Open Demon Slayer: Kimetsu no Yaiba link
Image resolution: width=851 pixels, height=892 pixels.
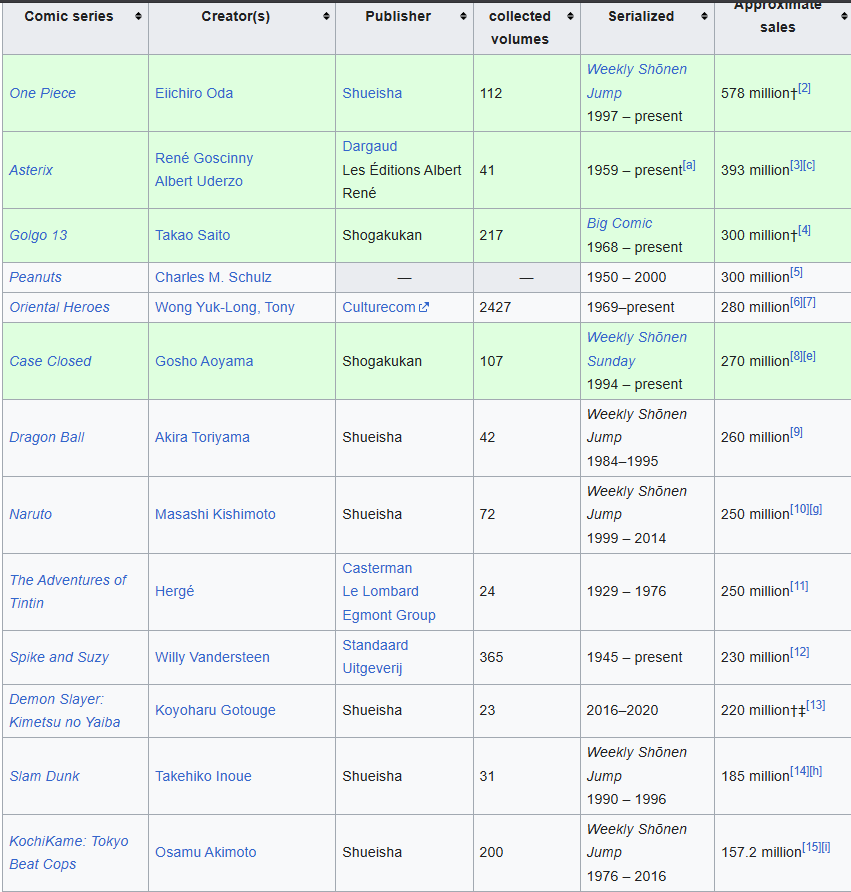[65, 711]
